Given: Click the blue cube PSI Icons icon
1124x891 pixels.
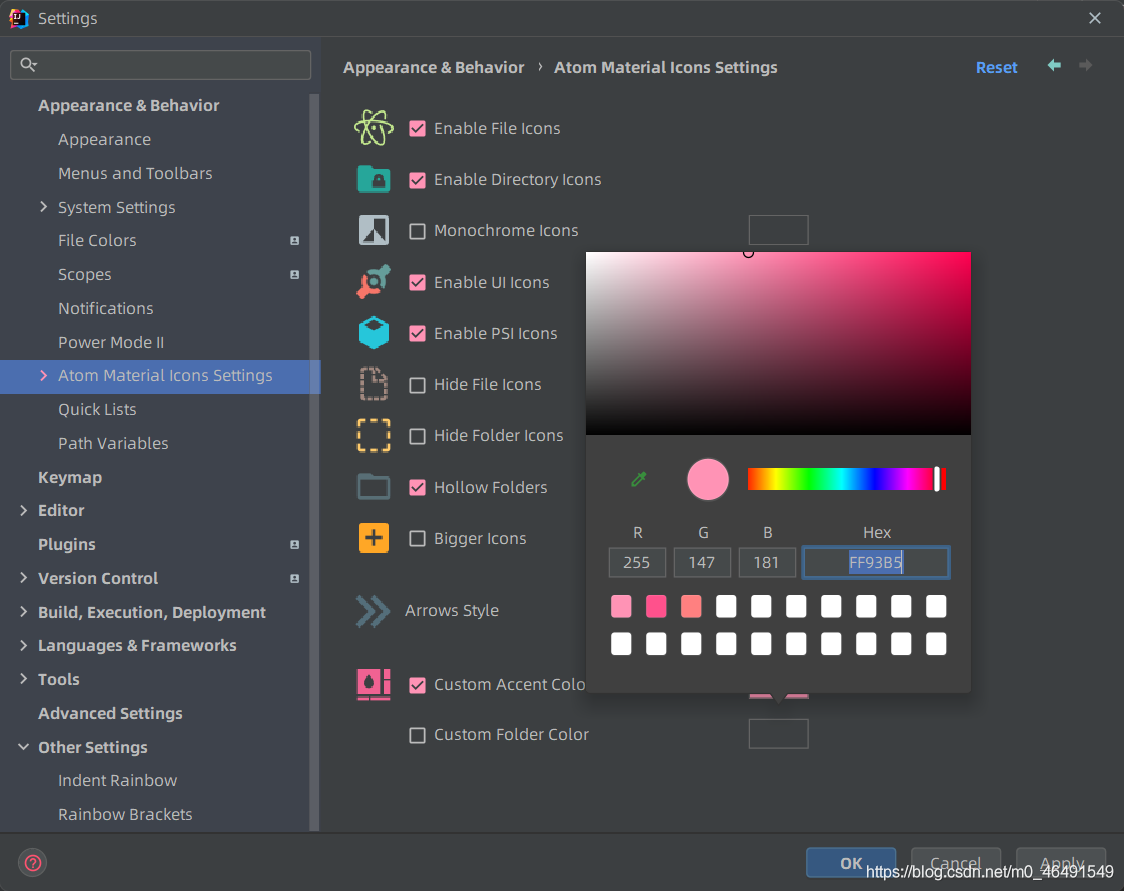Looking at the screenshot, I should click(373, 333).
